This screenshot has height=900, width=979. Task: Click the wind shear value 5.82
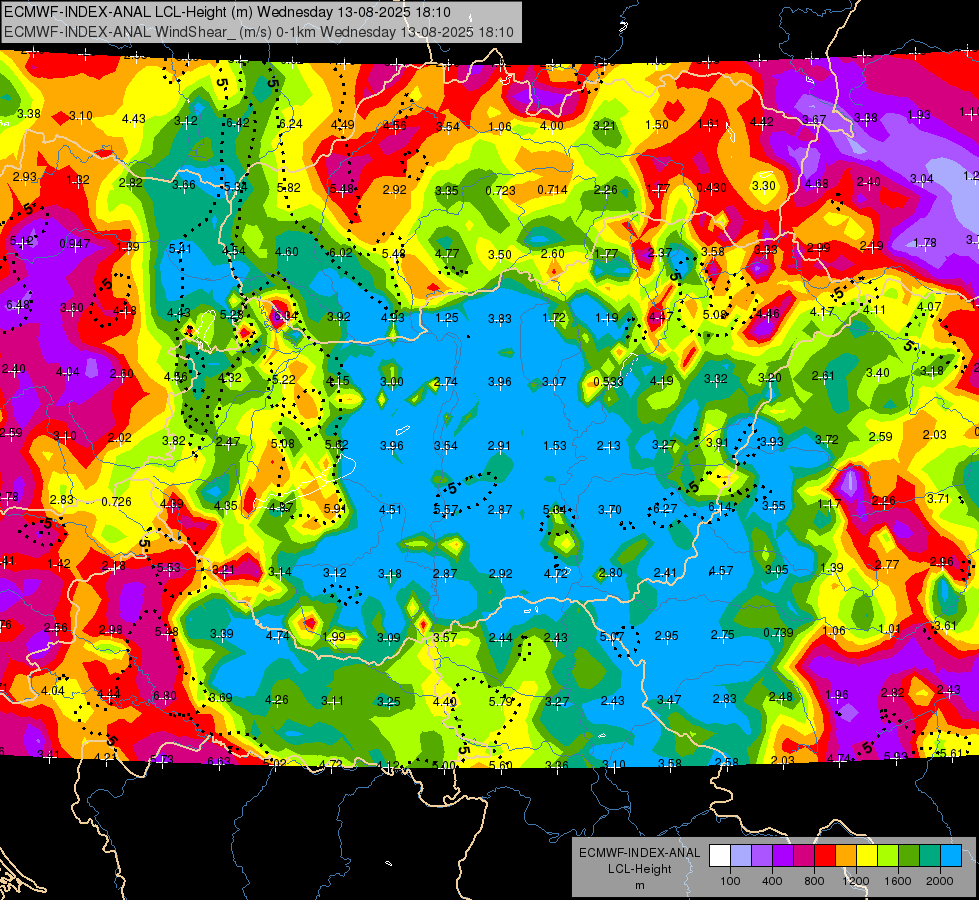(x=288, y=187)
